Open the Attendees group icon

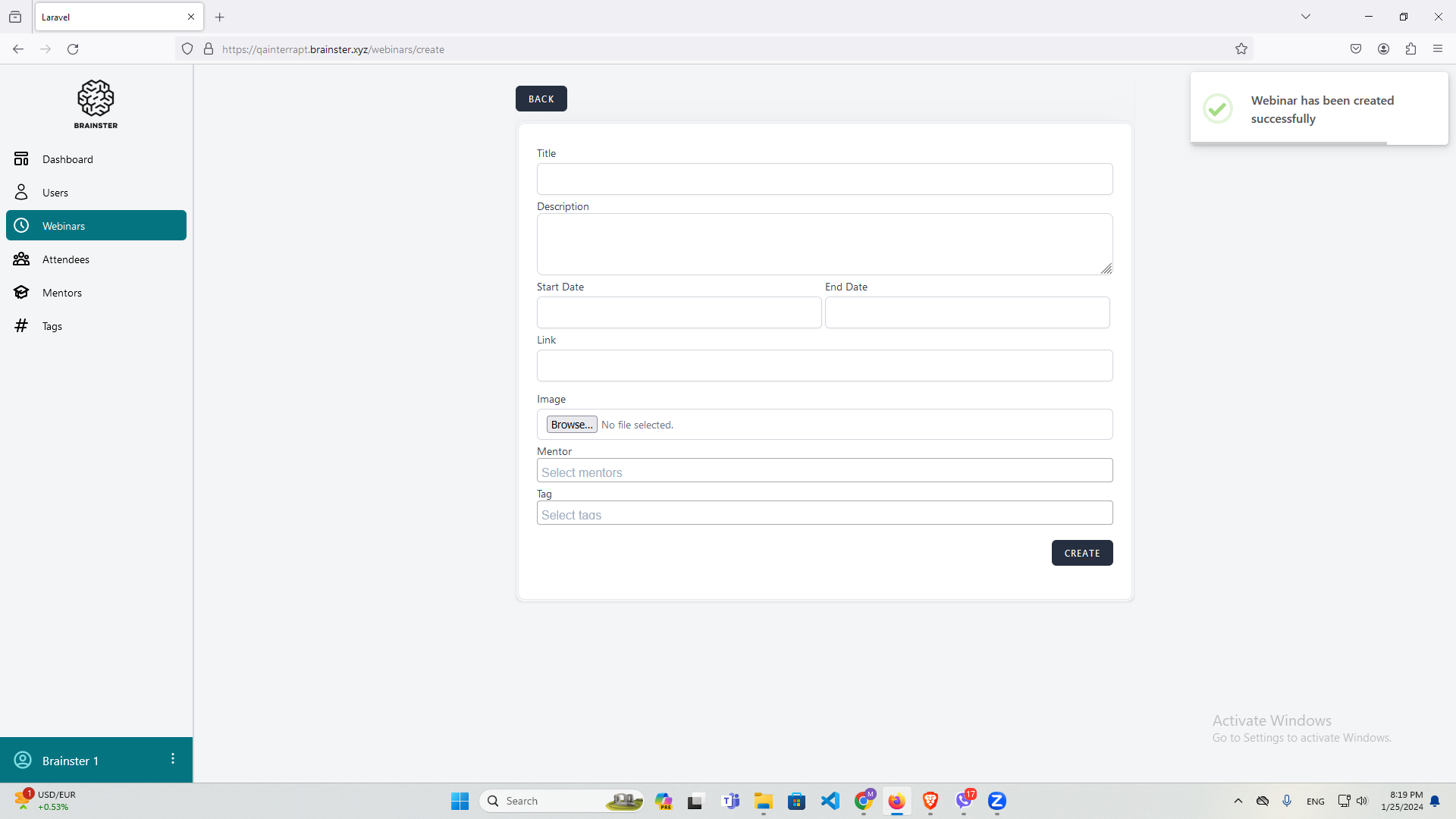(x=21, y=259)
